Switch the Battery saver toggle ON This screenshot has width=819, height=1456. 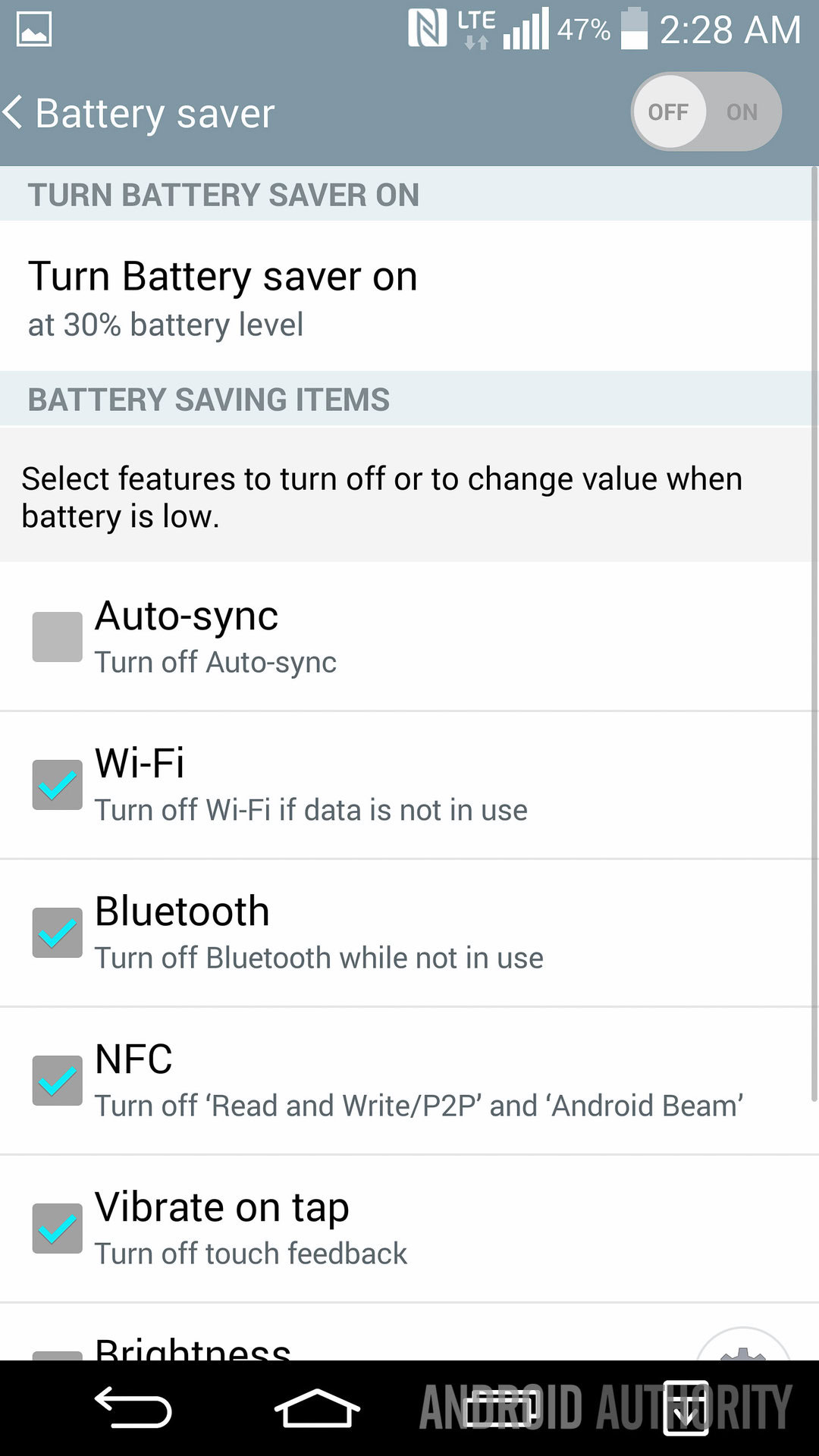pyautogui.click(x=741, y=112)
